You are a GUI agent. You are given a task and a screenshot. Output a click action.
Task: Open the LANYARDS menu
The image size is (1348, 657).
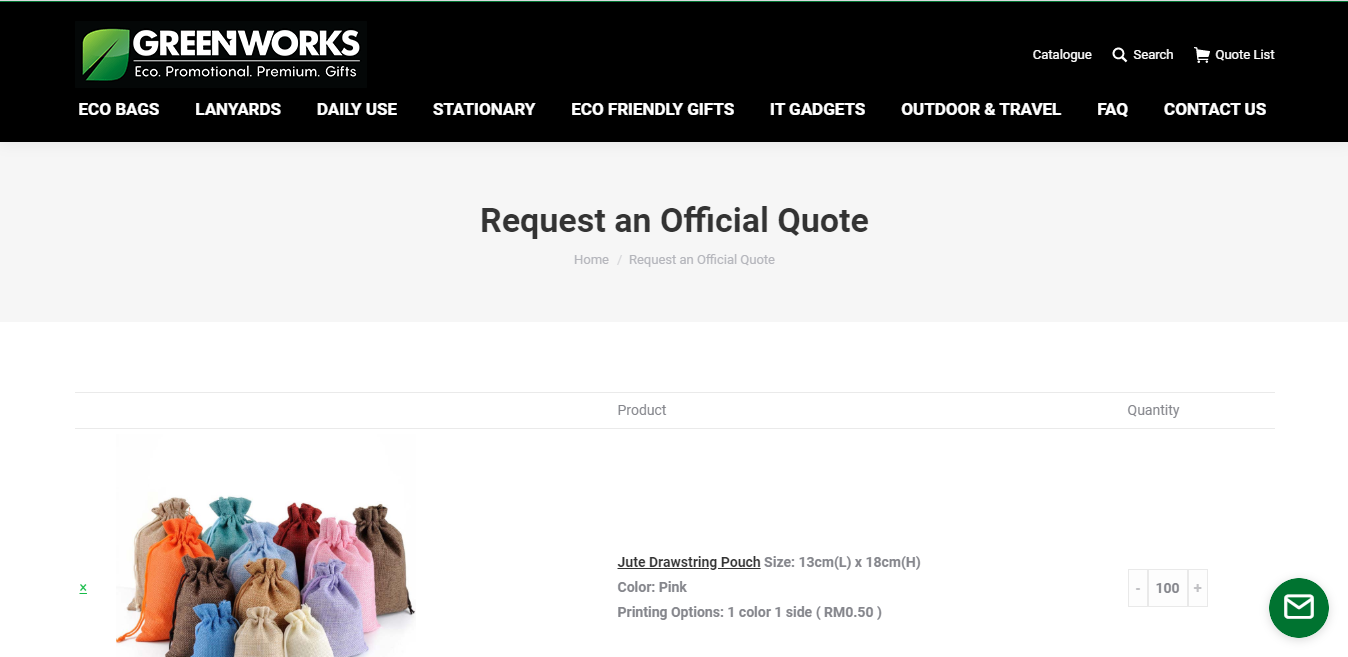tap(238, 109)
